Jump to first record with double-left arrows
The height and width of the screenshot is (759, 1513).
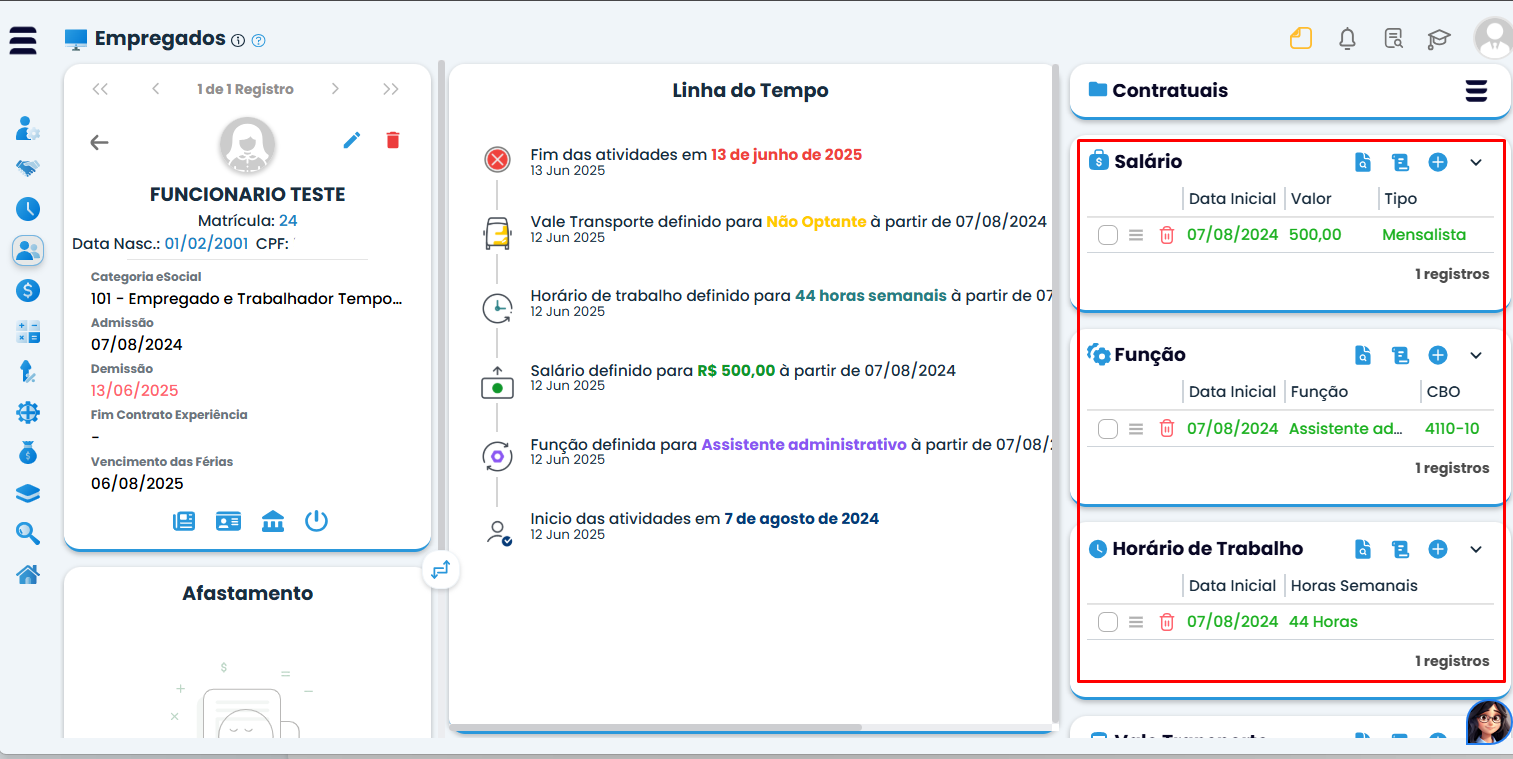(100, 89)
